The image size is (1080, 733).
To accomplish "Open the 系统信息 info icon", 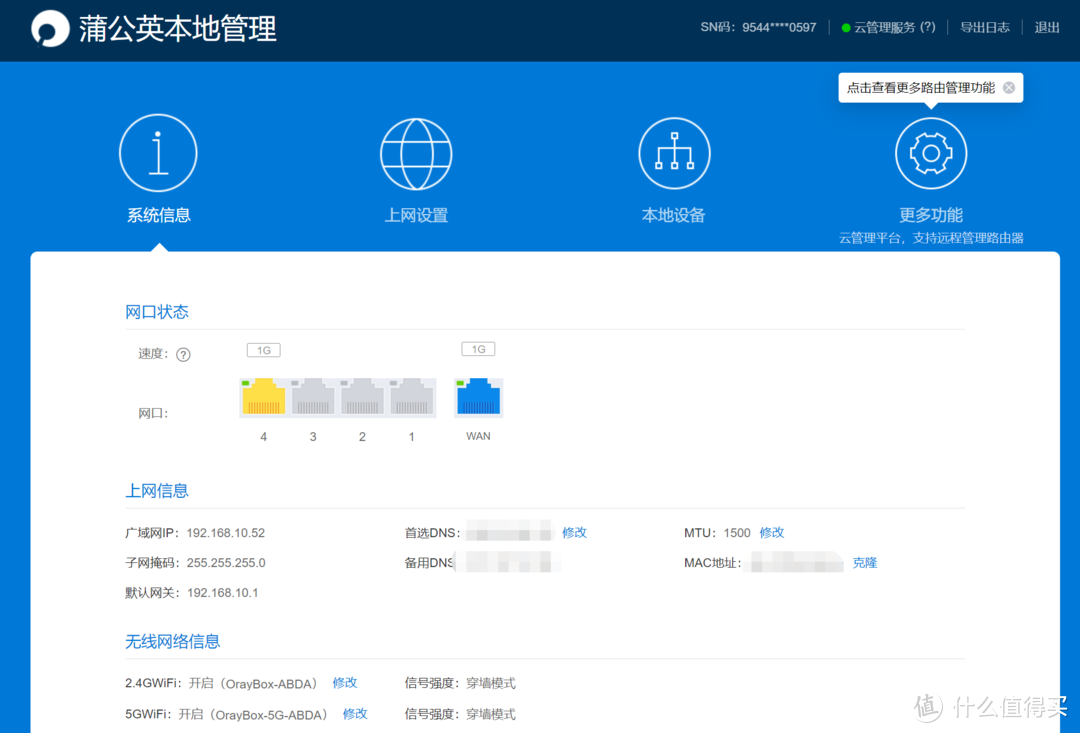I will tap(158, 152).
